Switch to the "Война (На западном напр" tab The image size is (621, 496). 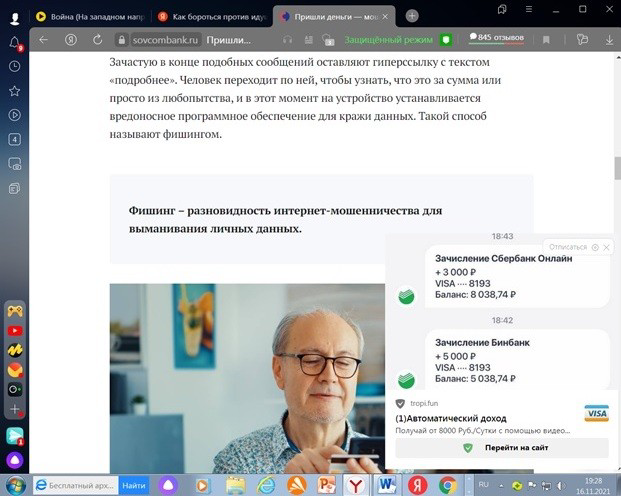(88, 16)
